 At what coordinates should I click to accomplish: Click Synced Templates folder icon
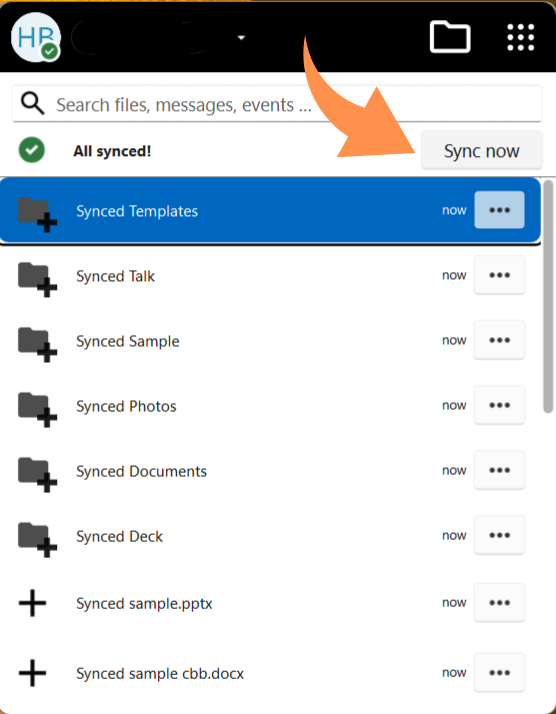pyautogui.click(x=37, y=214)
